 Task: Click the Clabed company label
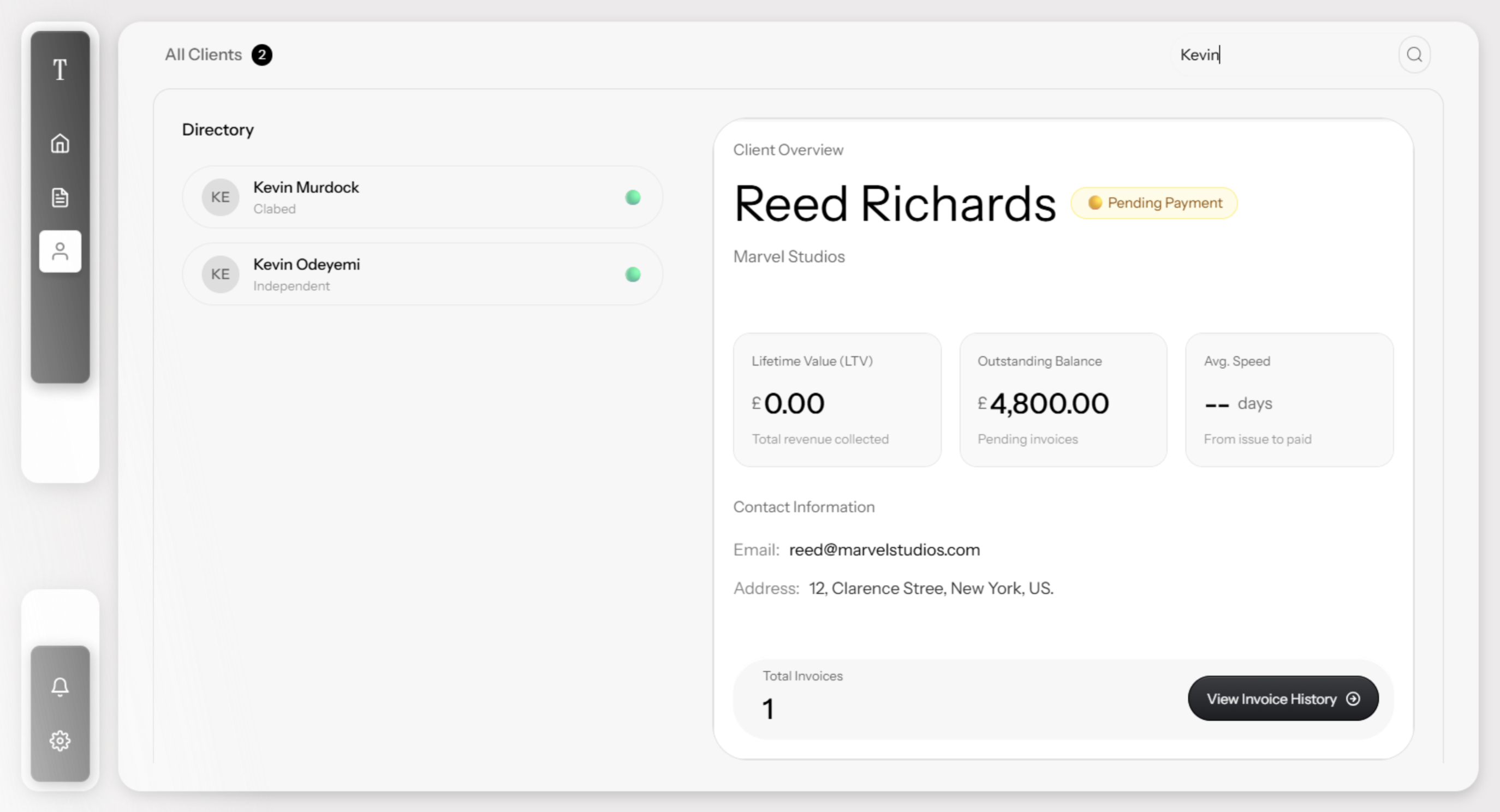274,209
